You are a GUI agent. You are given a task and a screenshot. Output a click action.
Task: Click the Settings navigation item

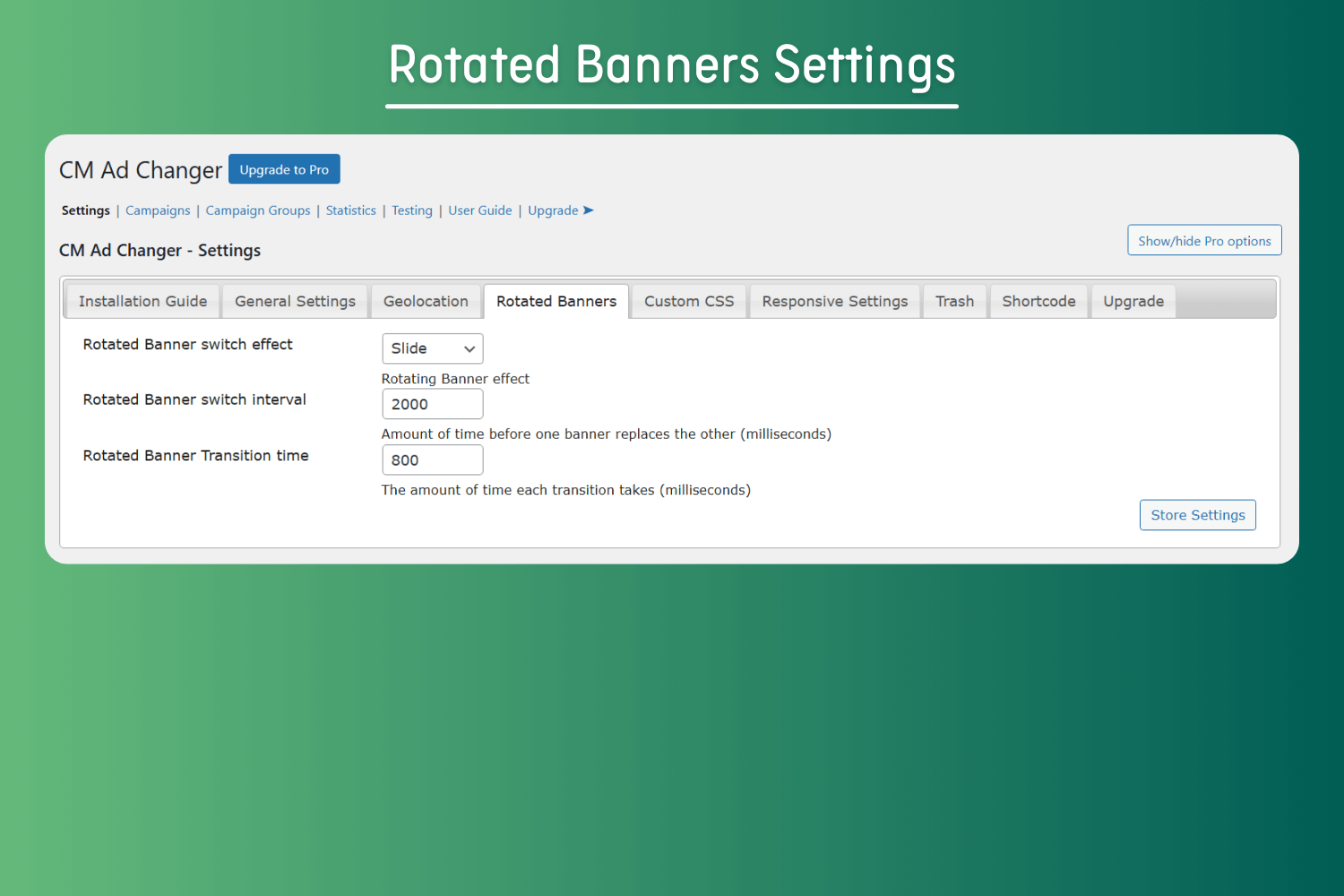86,211
